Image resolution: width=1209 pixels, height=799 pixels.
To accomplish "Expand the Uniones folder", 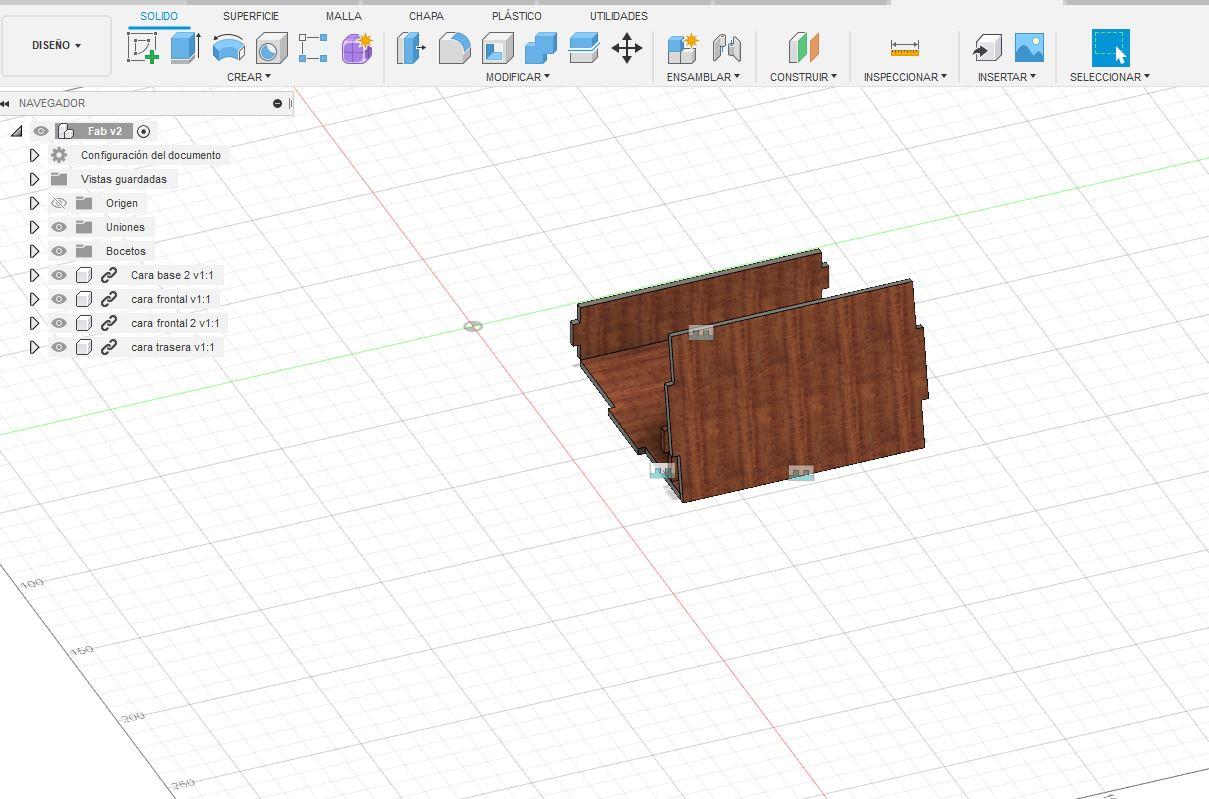I will [x=34, y=227].
